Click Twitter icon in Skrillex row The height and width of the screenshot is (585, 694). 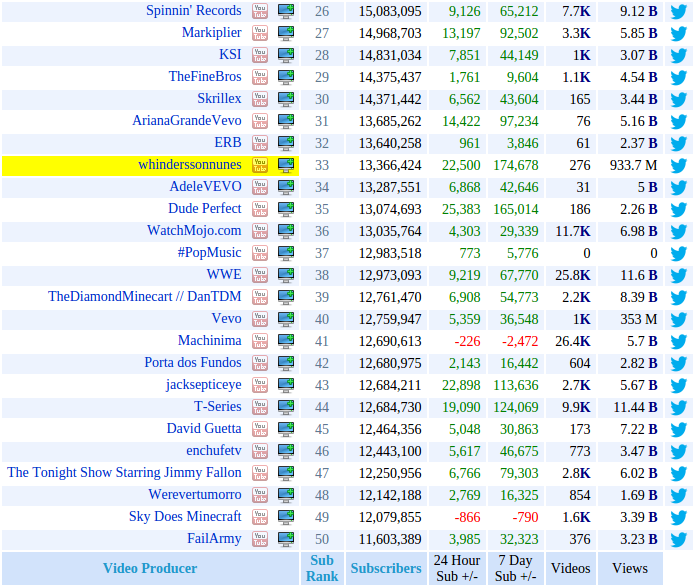pos(679,99)
